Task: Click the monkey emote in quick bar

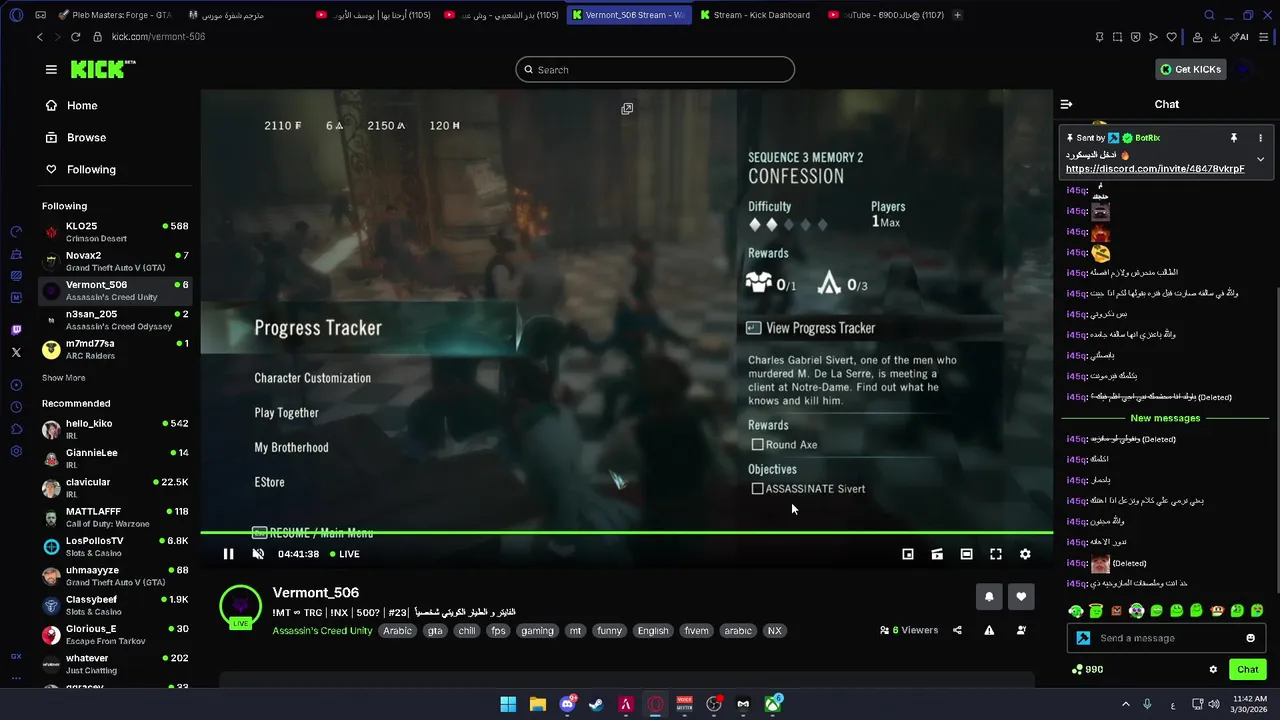Action: click(1217, 611)
